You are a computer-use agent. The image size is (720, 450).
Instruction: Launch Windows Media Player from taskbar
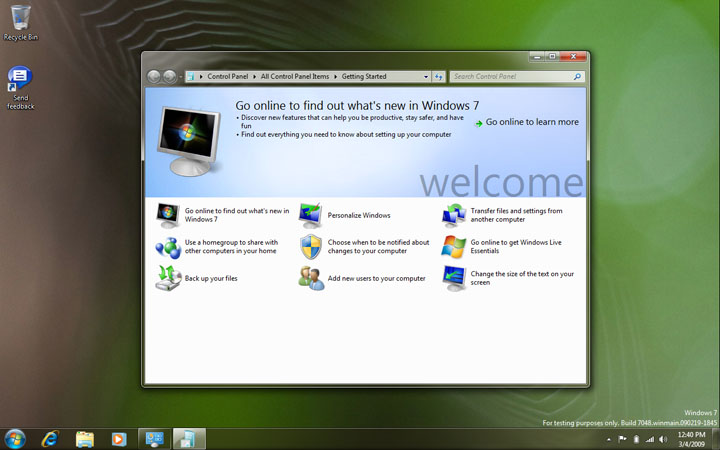click(119, 439)
